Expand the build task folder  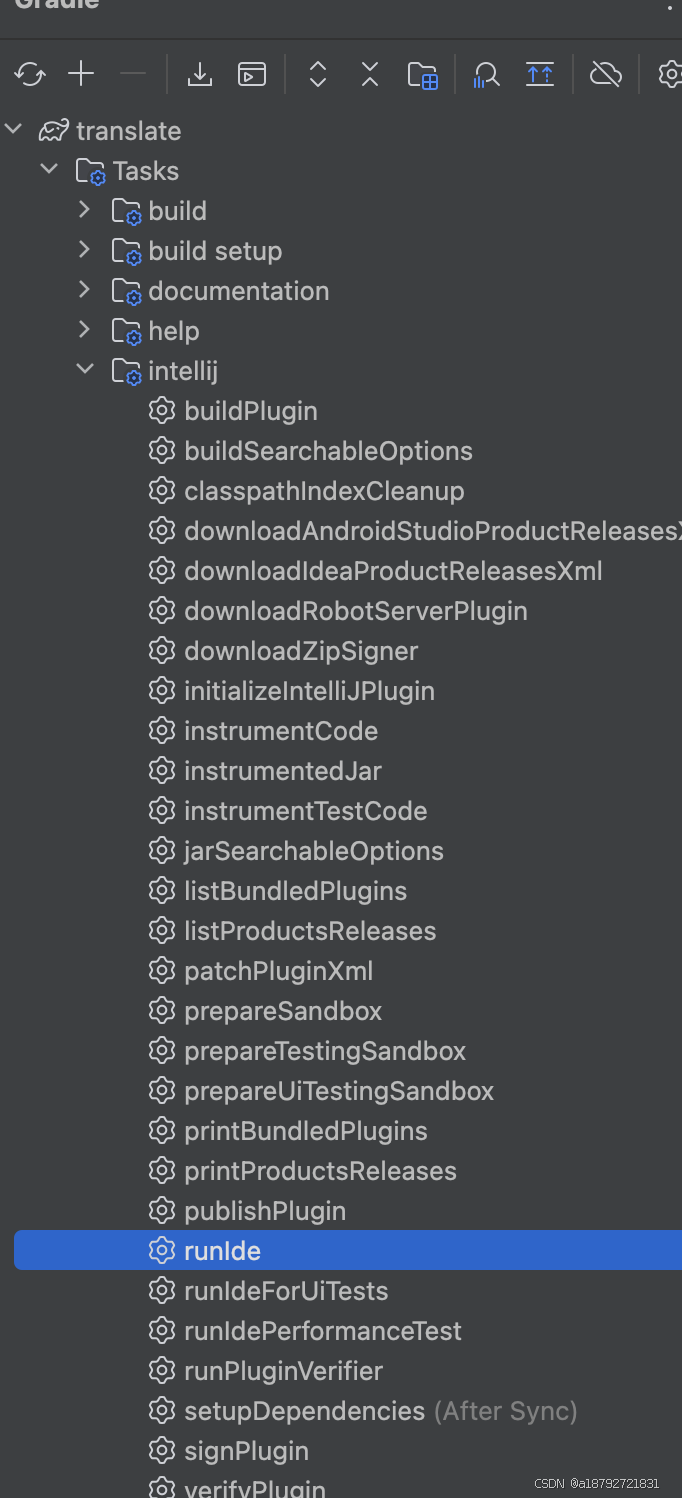(84, 210)
